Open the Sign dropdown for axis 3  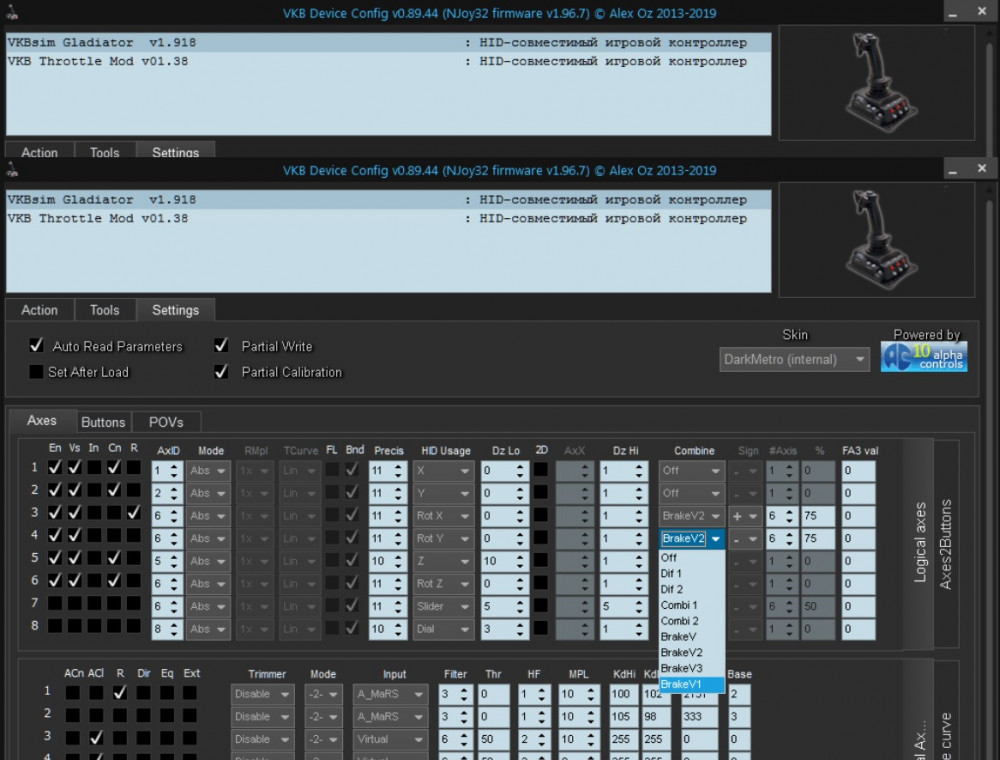[x=746, y=516]
